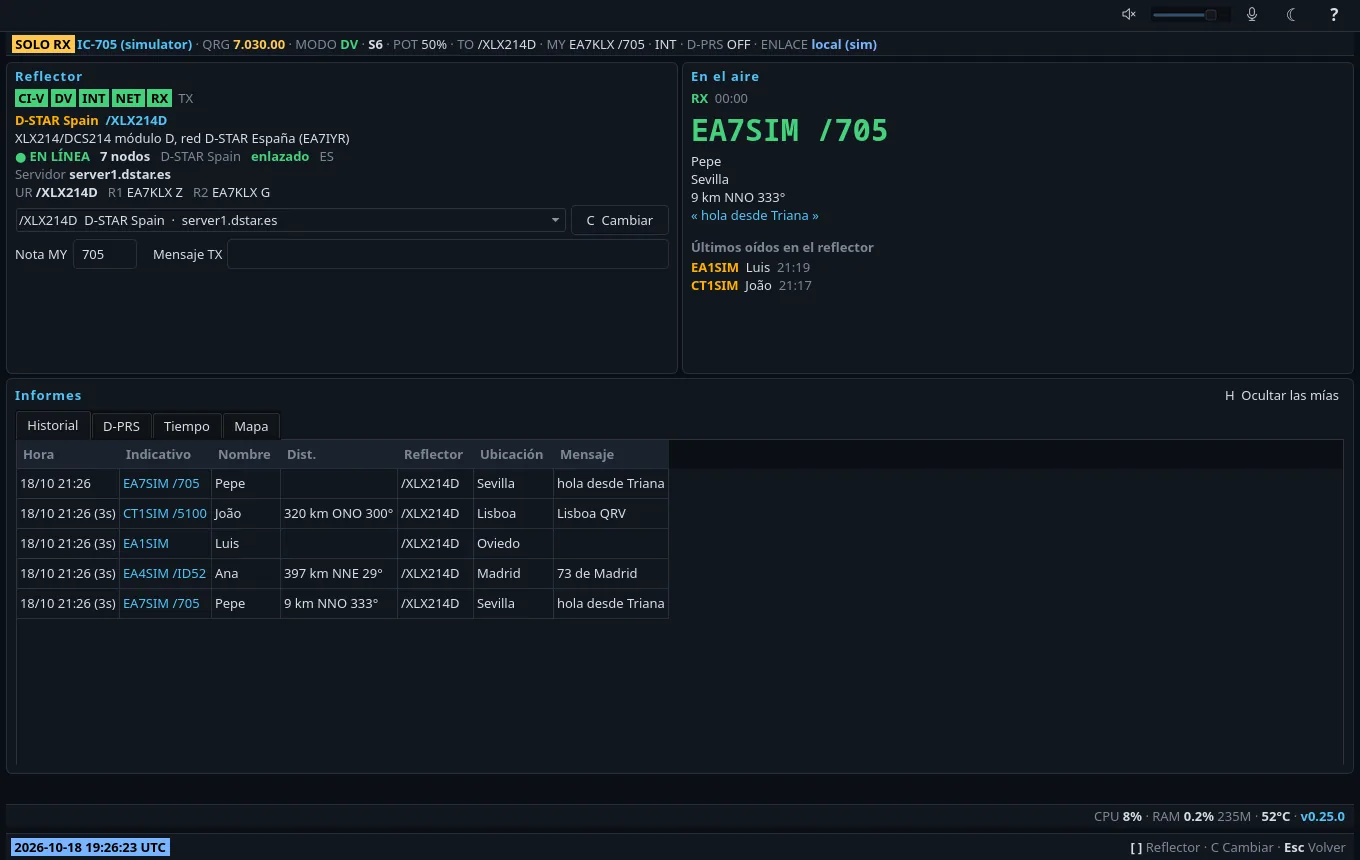Open the Mapa tab
Image resolution: width=1360 pixels, height=860 pixels.
pyautogui.click(x=251, y=426)
